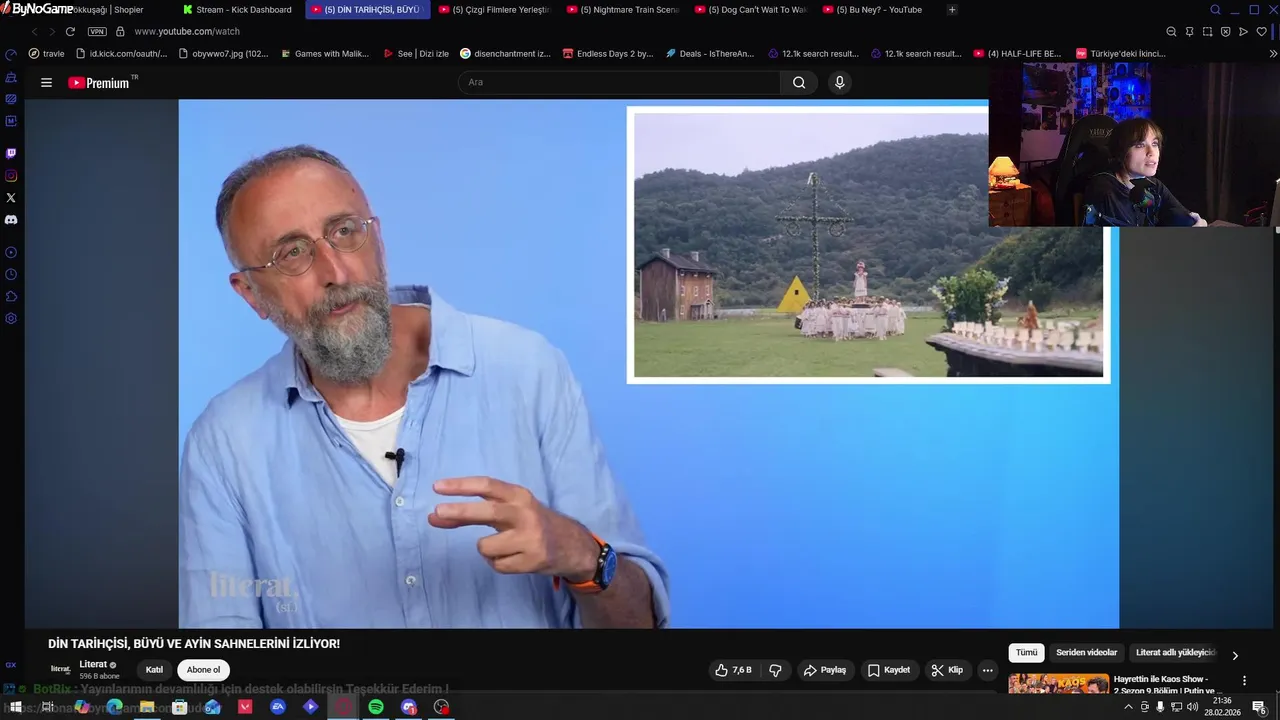The height and width of the screenshot is (720, 1280).
Task: Switch to Bu Ney? - YouTube tab
Action: pyautogui.click(x=878, y=10)
